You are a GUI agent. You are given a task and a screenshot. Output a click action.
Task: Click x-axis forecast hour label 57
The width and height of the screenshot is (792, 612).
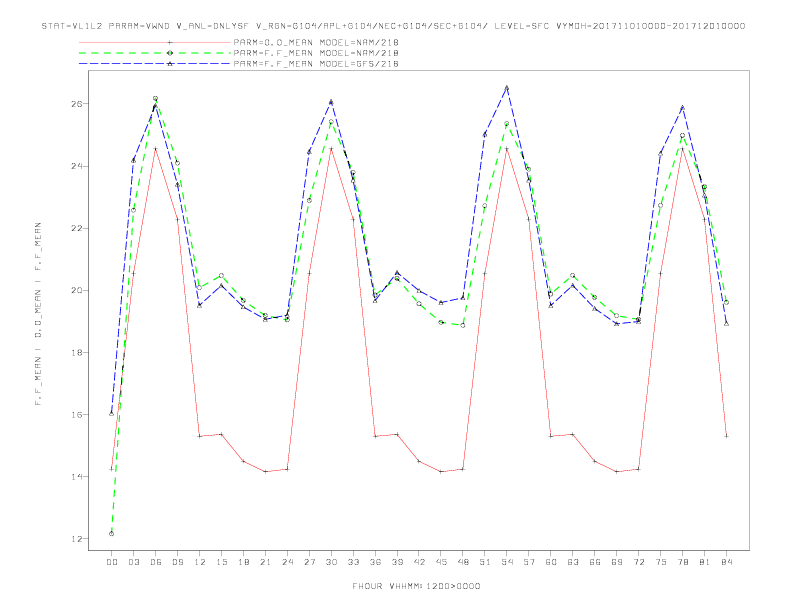pyautogui.click(x=529, y=562)
